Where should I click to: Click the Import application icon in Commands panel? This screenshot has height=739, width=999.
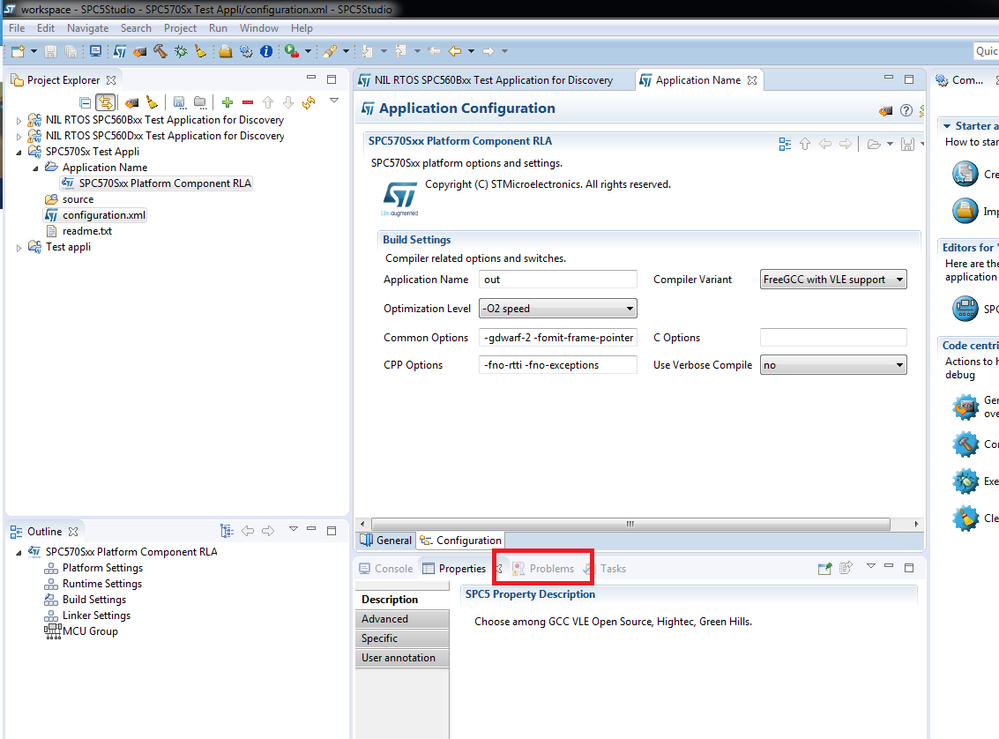pos(965,210)
